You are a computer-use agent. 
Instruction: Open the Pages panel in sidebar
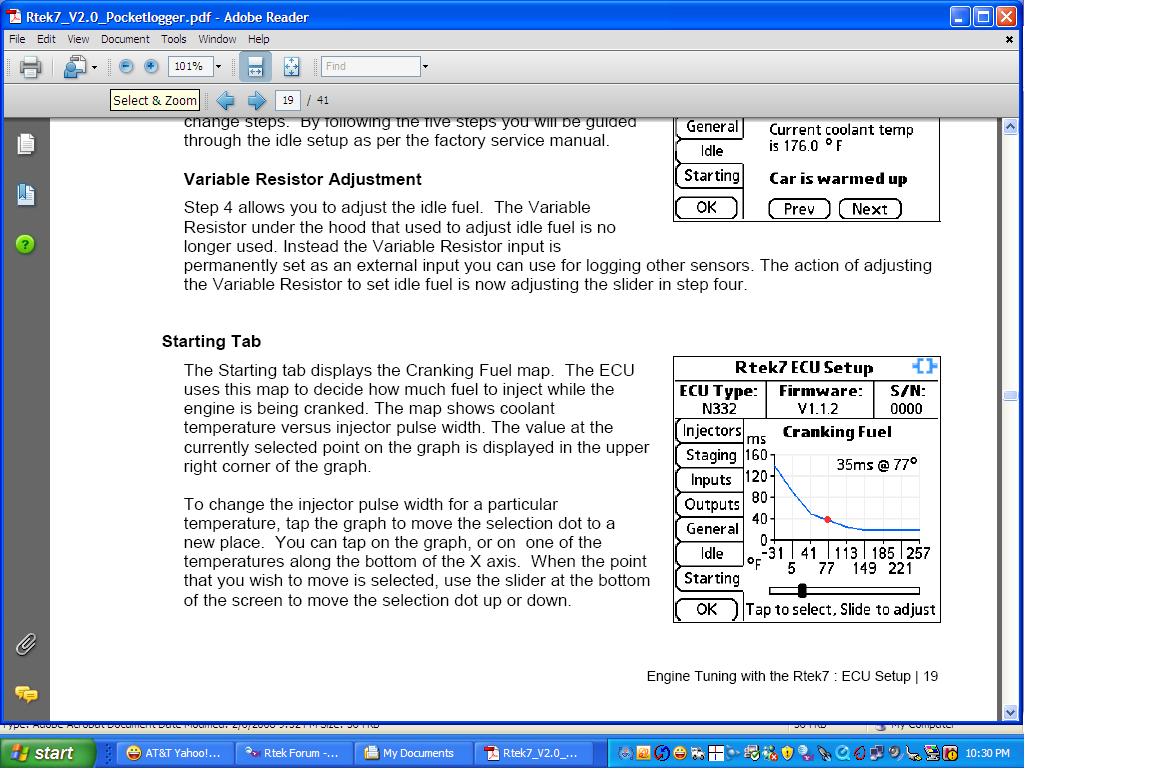pos(26,144)
